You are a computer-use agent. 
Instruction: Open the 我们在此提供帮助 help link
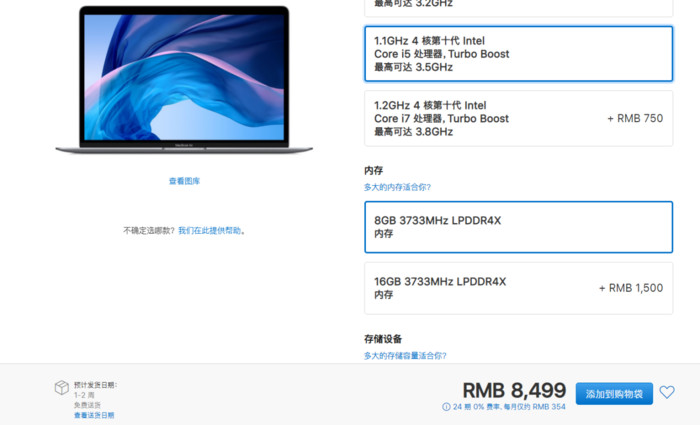209,230
